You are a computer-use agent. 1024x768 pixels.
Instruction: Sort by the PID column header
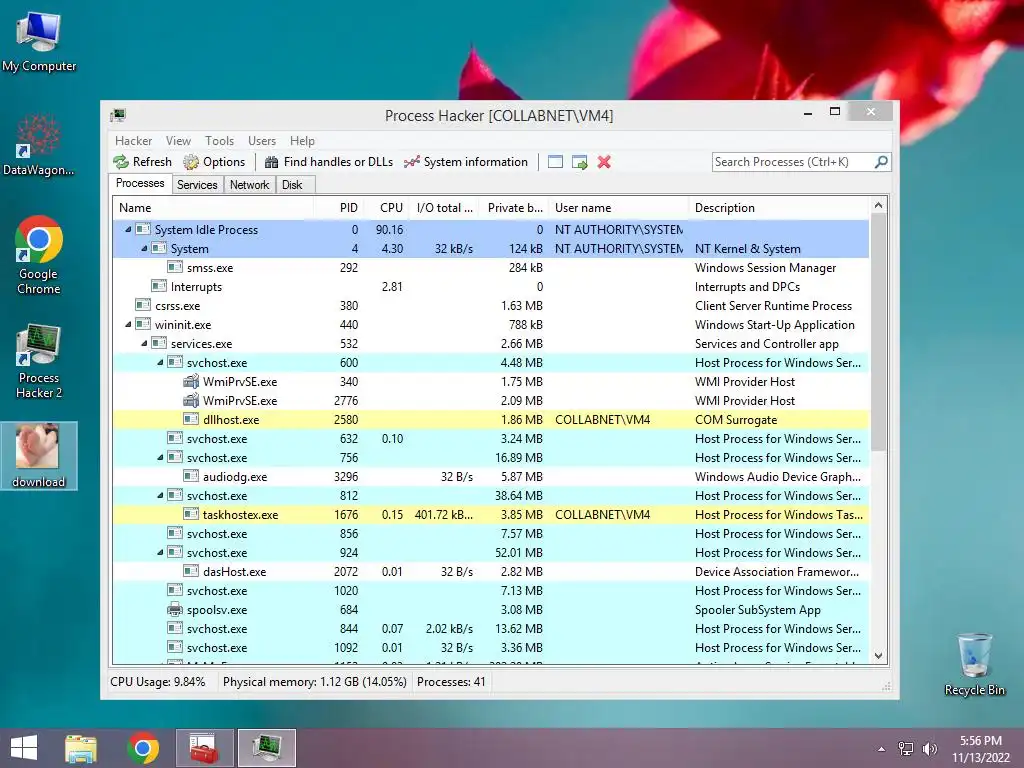338,208
